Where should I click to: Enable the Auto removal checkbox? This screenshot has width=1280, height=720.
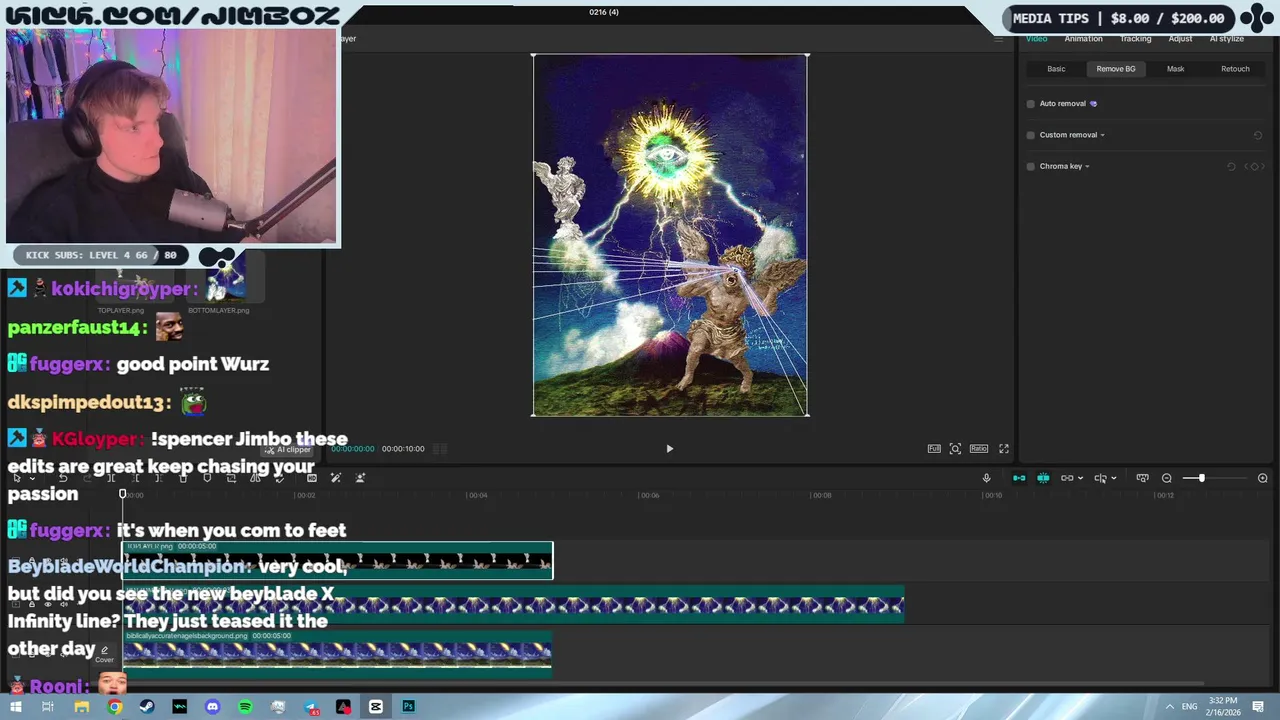pyautogui.click(x=1031, y=104)
